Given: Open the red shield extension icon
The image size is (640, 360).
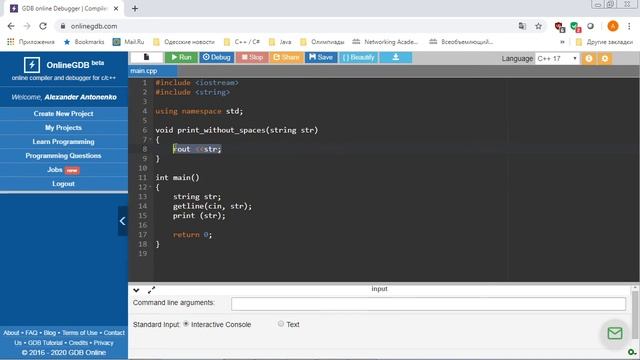Looking at the screenshot, I should tap(559, 27).
